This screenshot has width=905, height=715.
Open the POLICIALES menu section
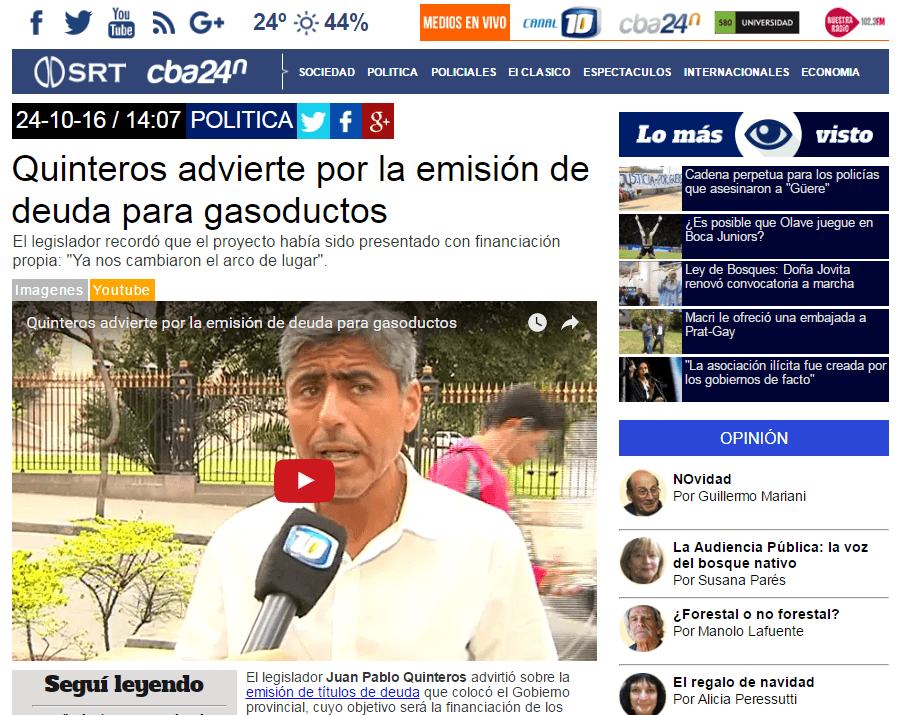pos(463,72)
